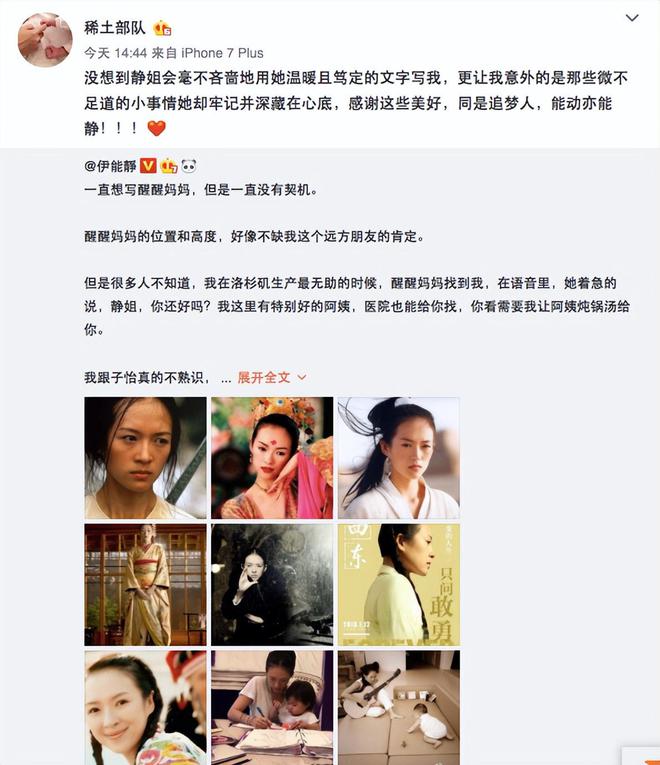660x765 pixels.
Task: Open the guitar and baby photo
Action: 399,707
